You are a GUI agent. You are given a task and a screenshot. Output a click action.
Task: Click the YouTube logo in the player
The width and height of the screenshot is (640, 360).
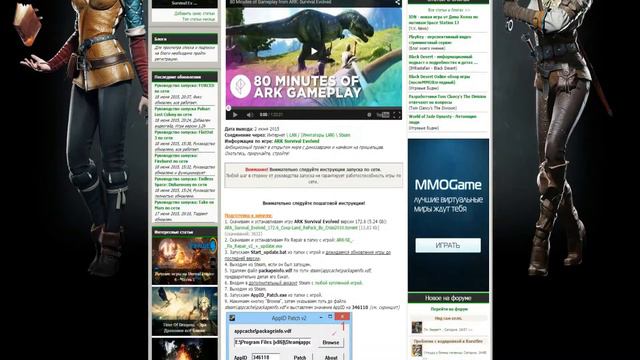coord(383,115)
